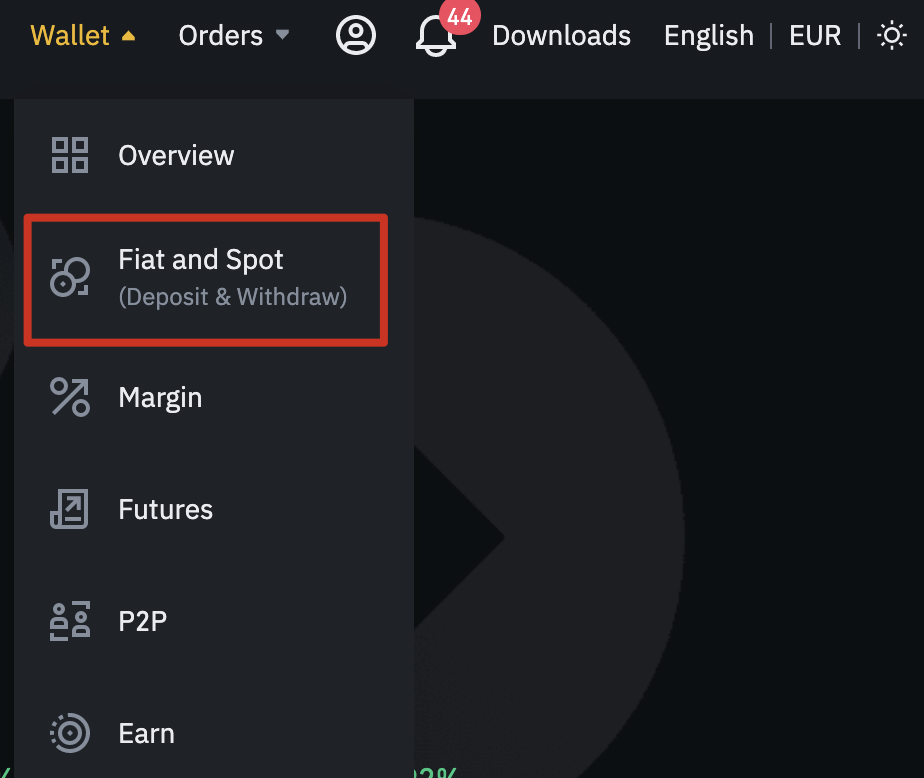This screenshot has width=924, height=778.
Task: Select Margin from Wallet menu
Action: [x=160, y=397]
